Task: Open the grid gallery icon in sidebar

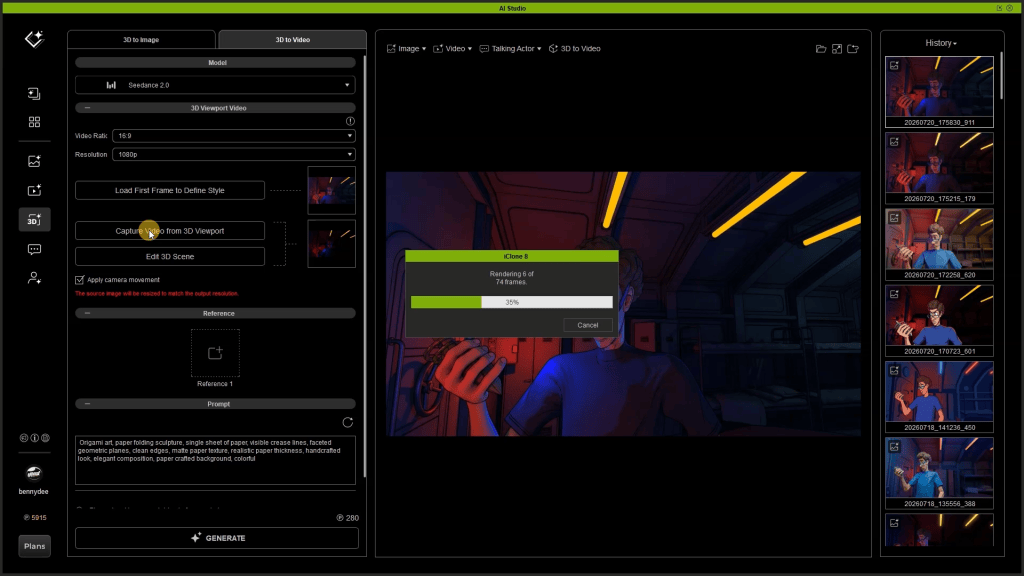Action: (x=34, y=122)
